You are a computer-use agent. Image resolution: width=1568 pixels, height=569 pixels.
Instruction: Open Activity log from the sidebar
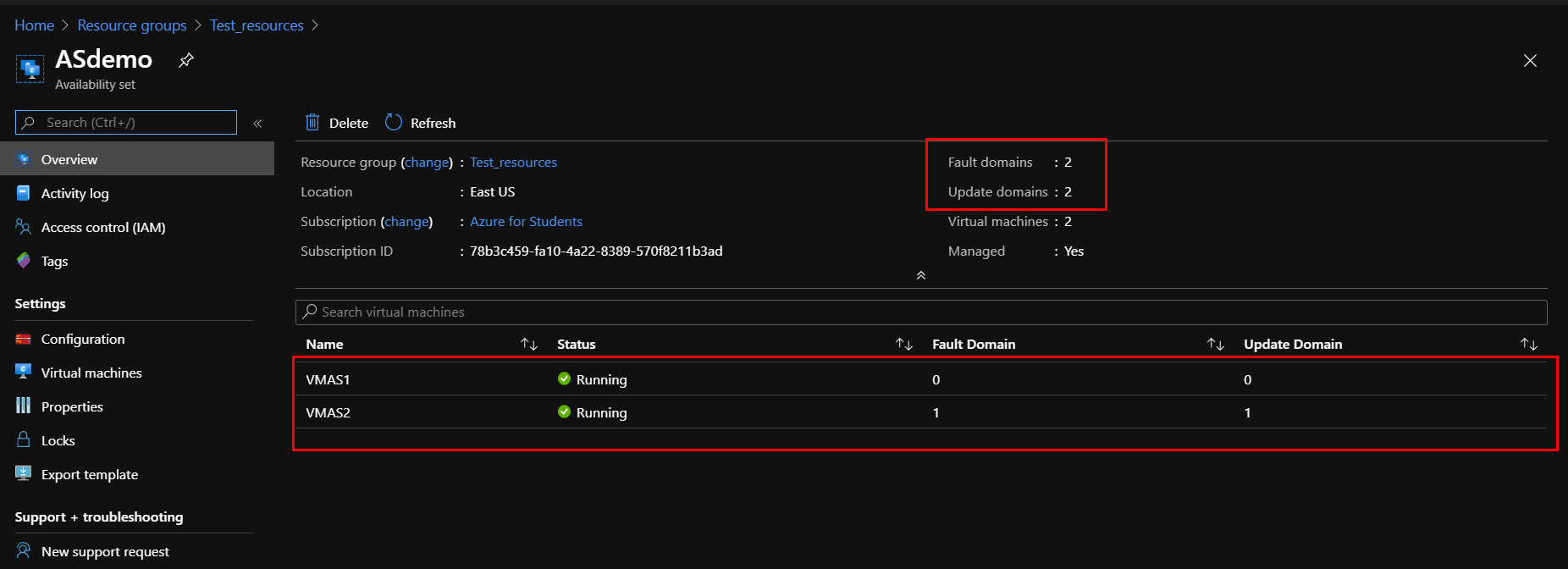point(75,193)
